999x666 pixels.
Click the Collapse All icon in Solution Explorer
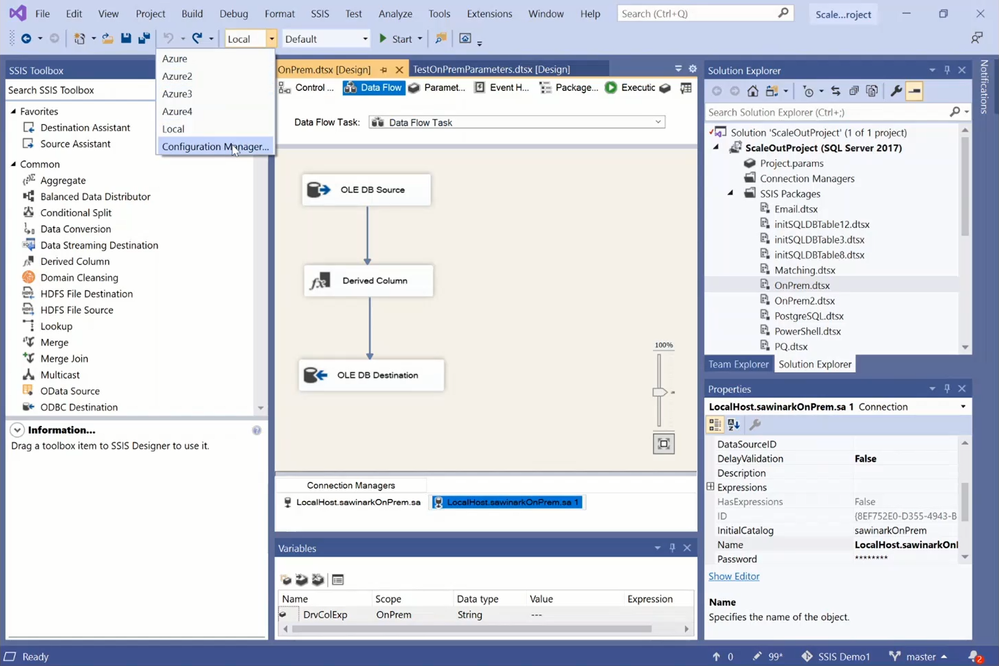pyautogui.click(x=854, y=91)
